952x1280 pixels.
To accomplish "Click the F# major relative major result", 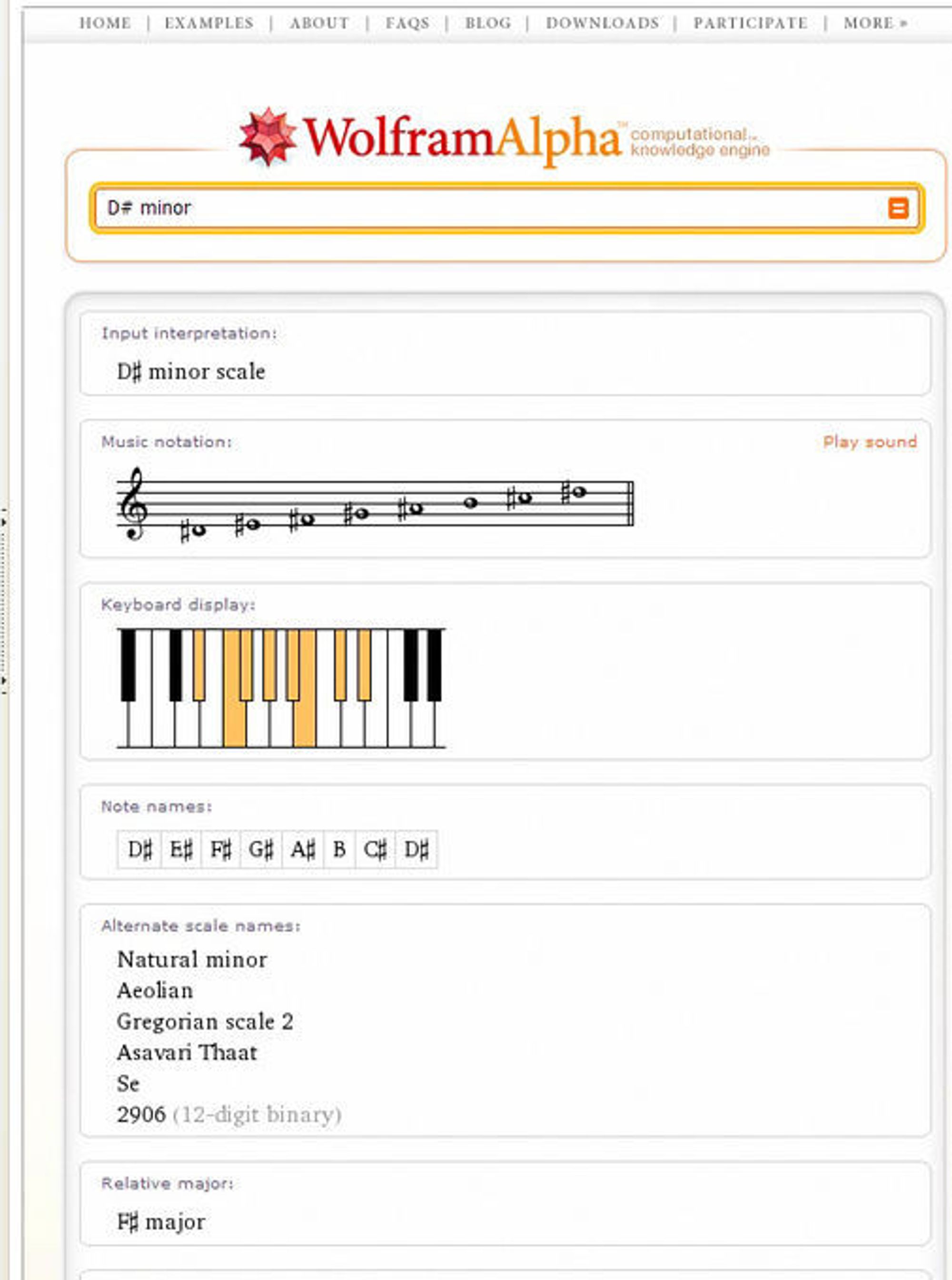I will (x=161, y=1221).
